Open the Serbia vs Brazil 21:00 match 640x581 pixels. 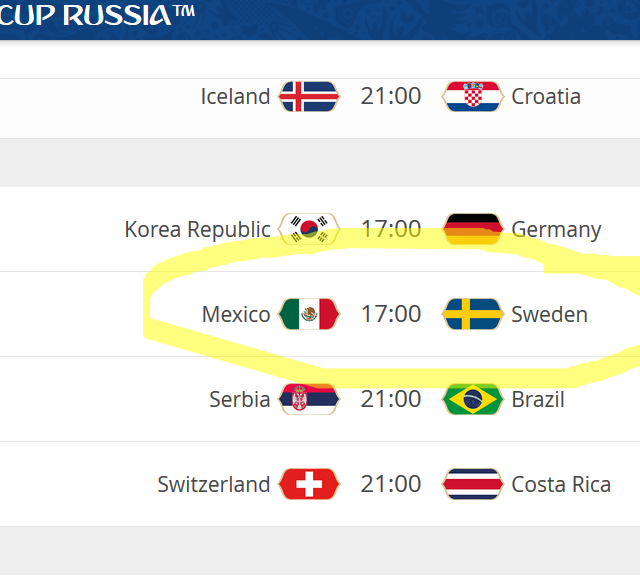tap(391, 399)
